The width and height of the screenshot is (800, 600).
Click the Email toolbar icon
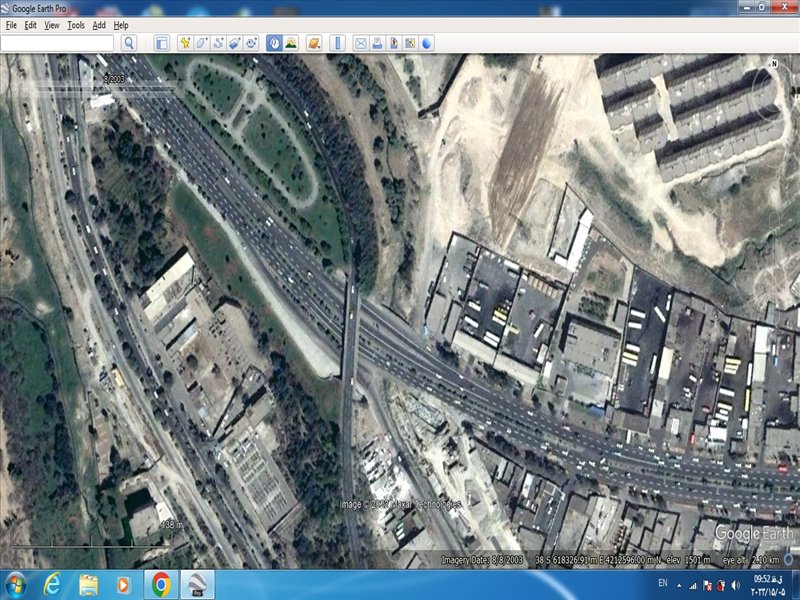360,43
